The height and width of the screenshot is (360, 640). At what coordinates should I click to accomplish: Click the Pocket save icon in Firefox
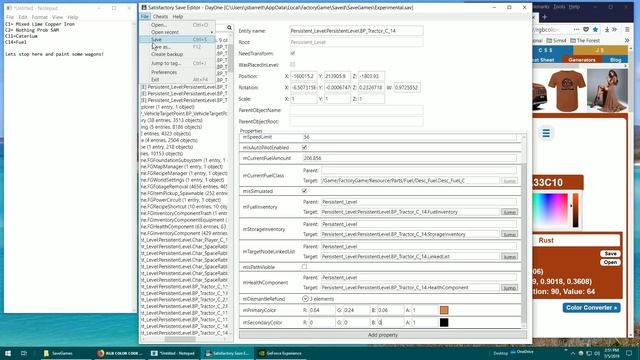click(x=586, y=29)
